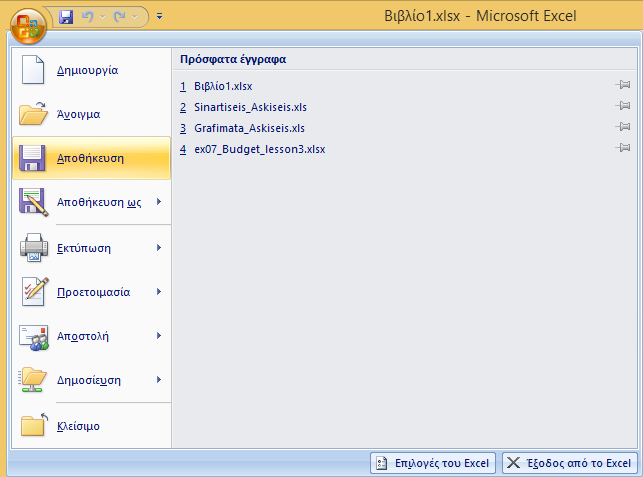Viewport: 643px width, 477px height.
Task: Click the Έξοδος από το Excel button
Action: pos(570,463)
